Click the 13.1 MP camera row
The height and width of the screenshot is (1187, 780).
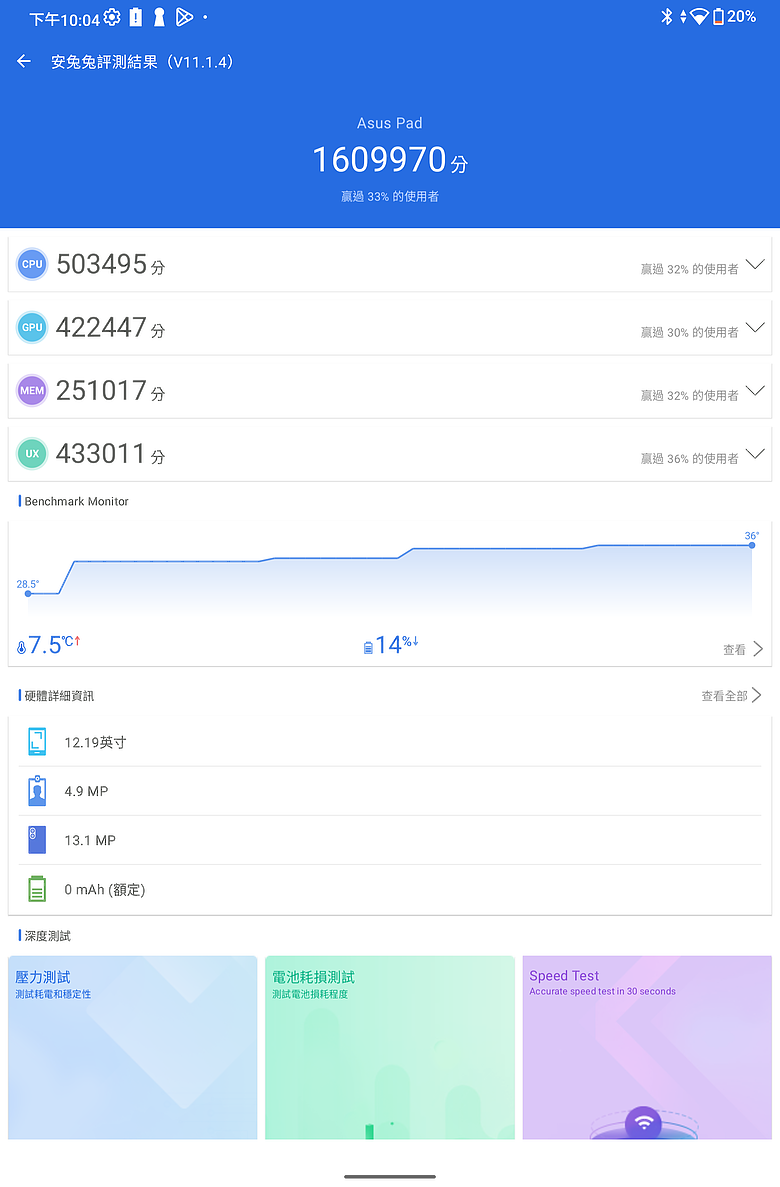[x=390, y=840]
